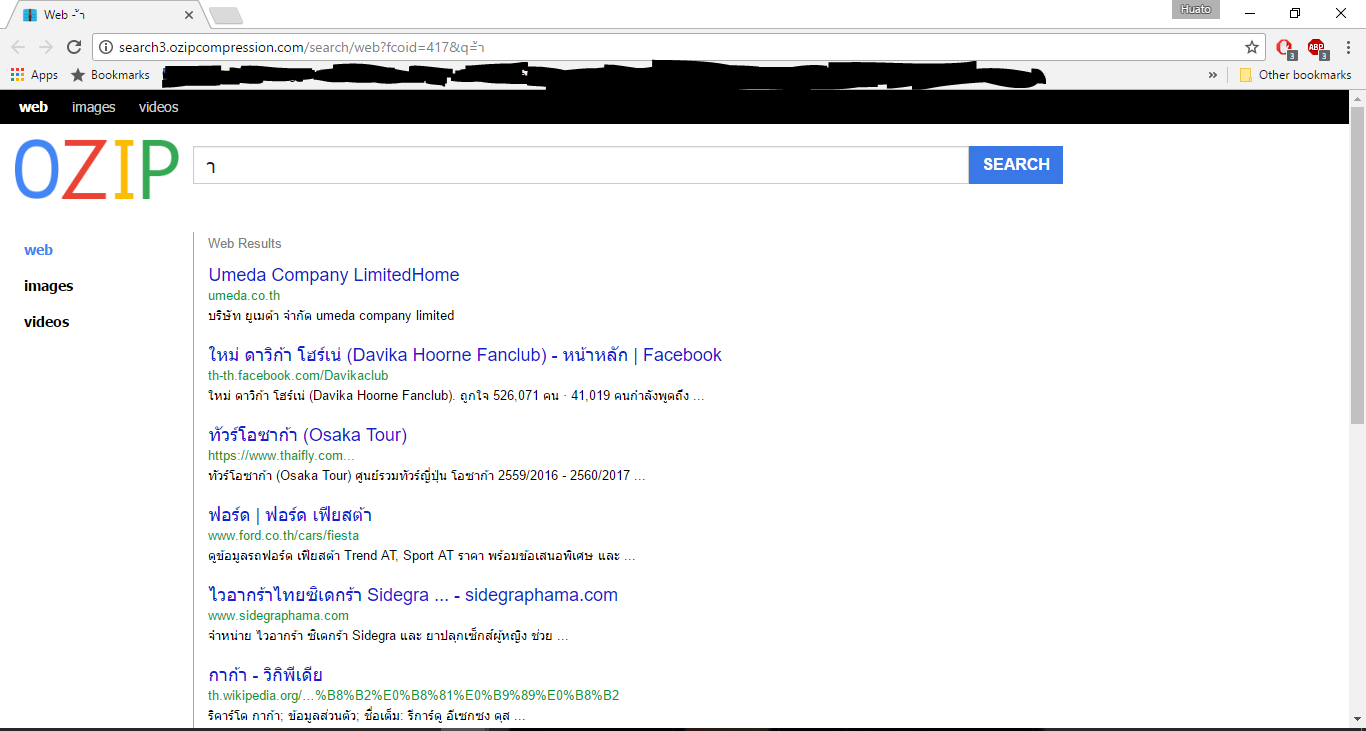Select images in the left sidebar
1366x731 pixels.
[49, 286]
